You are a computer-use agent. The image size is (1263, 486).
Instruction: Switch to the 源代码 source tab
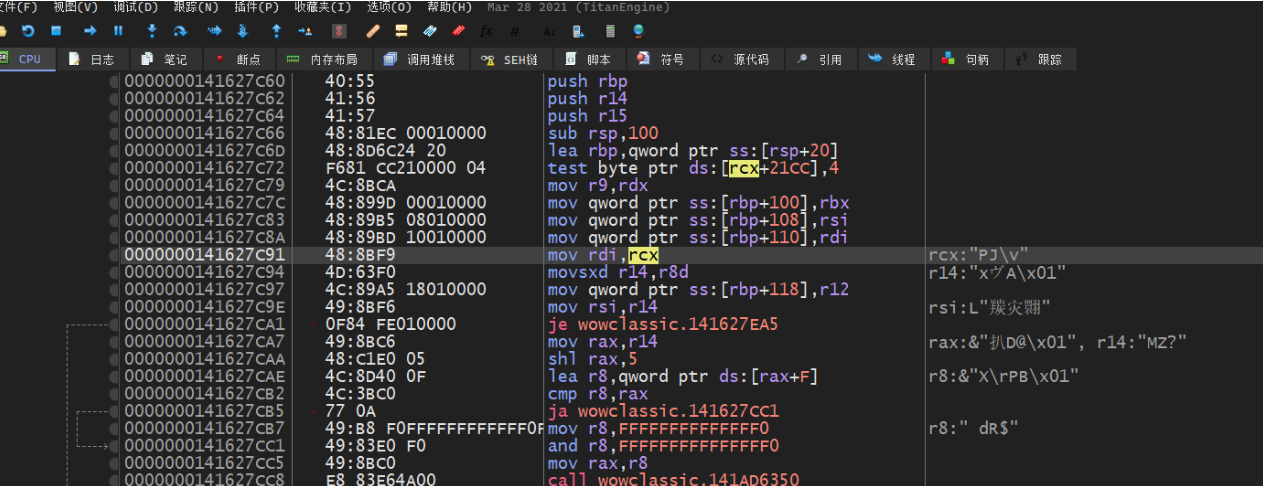[742, 59]
